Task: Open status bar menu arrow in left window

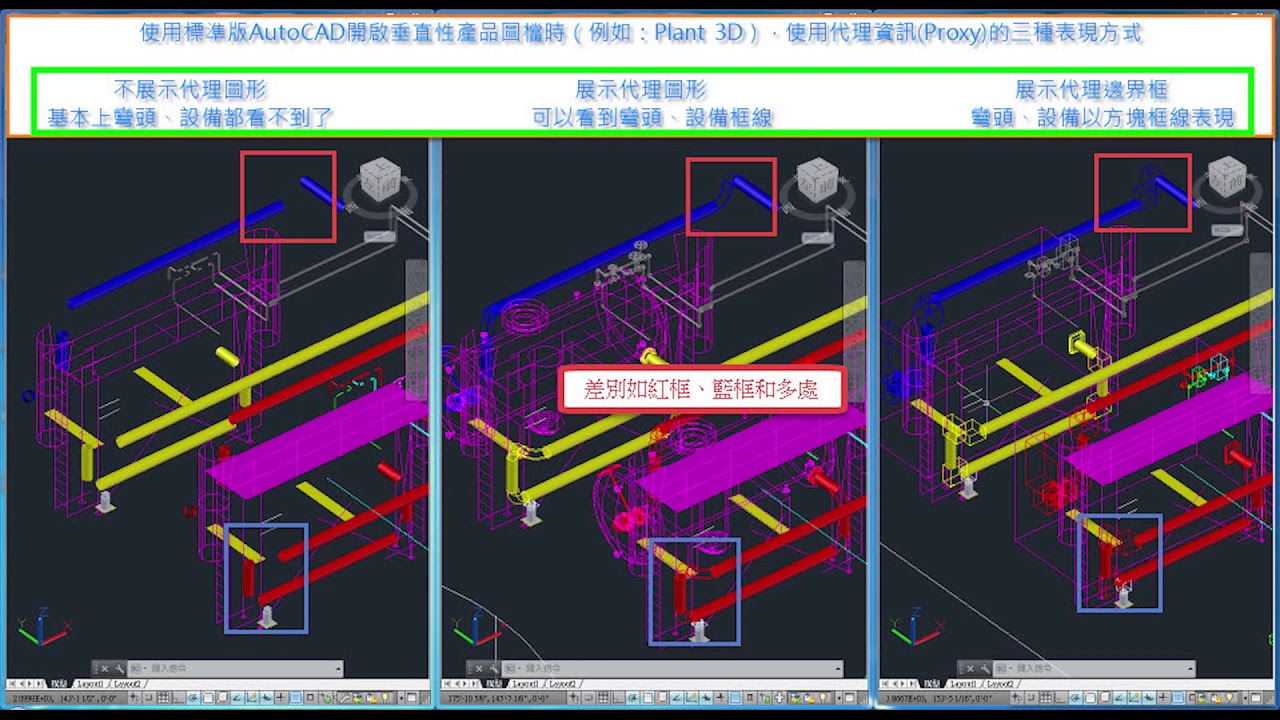Action: (401, 698)
